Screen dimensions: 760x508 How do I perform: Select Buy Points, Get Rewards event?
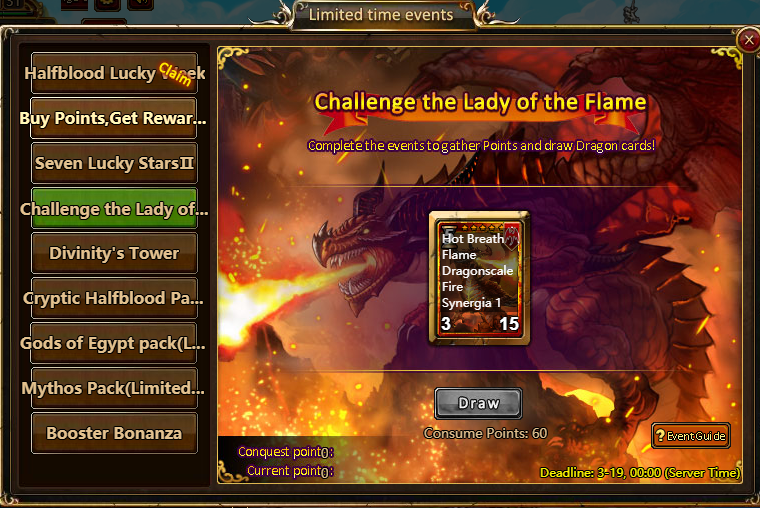(x=114, y=118)
